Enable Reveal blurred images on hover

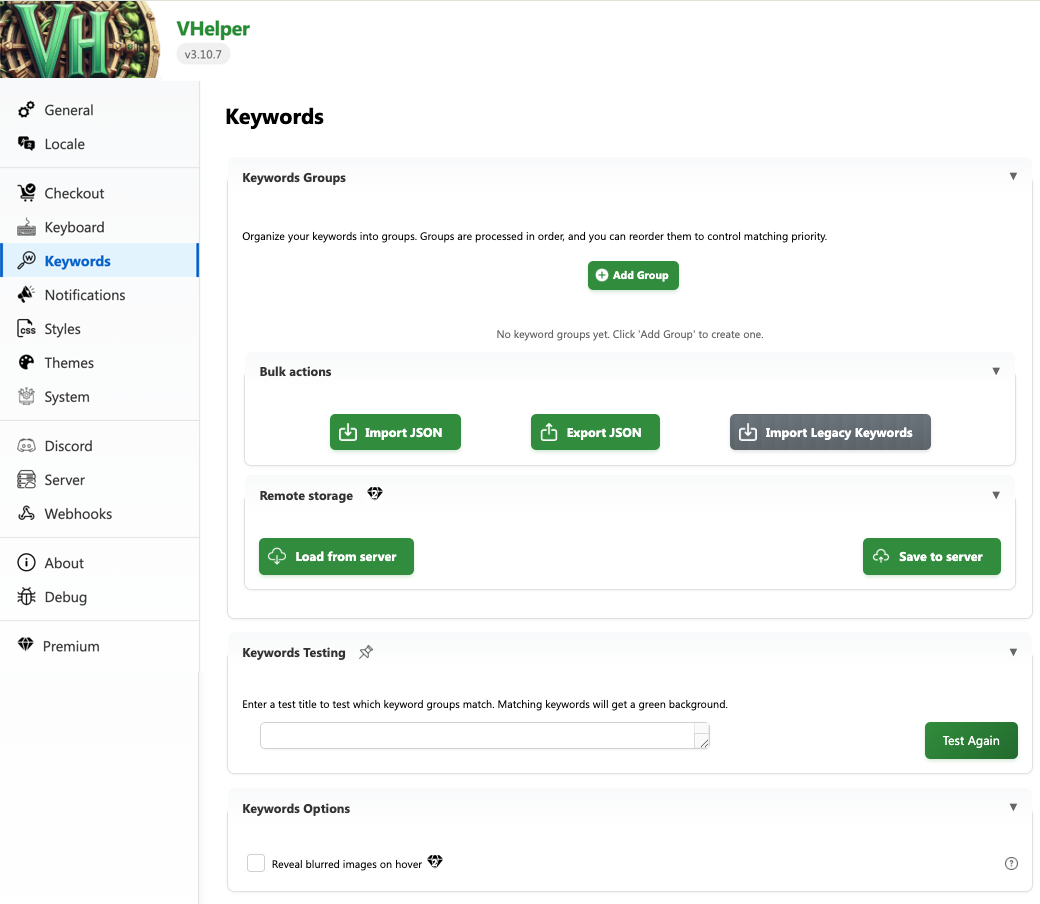pos(256,863)
